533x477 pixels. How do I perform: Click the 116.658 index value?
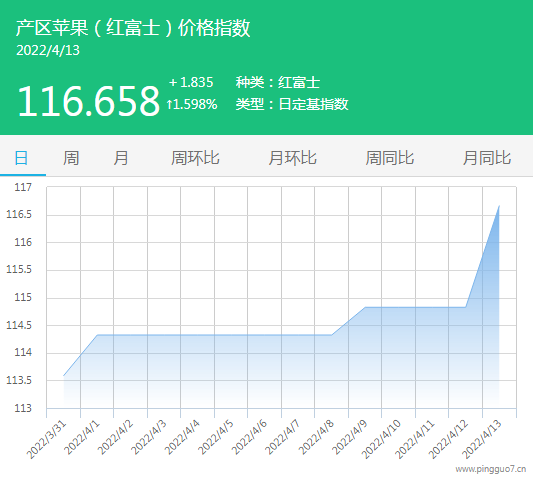click(88, 101)
